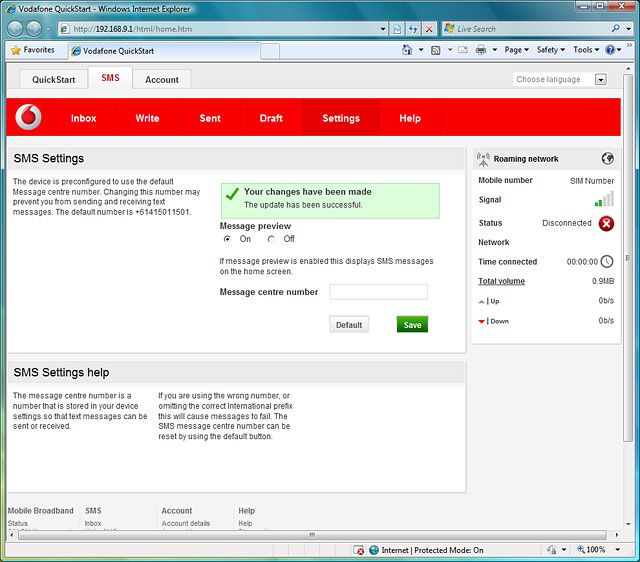Open the Choose language dropdown

[560, 79]
